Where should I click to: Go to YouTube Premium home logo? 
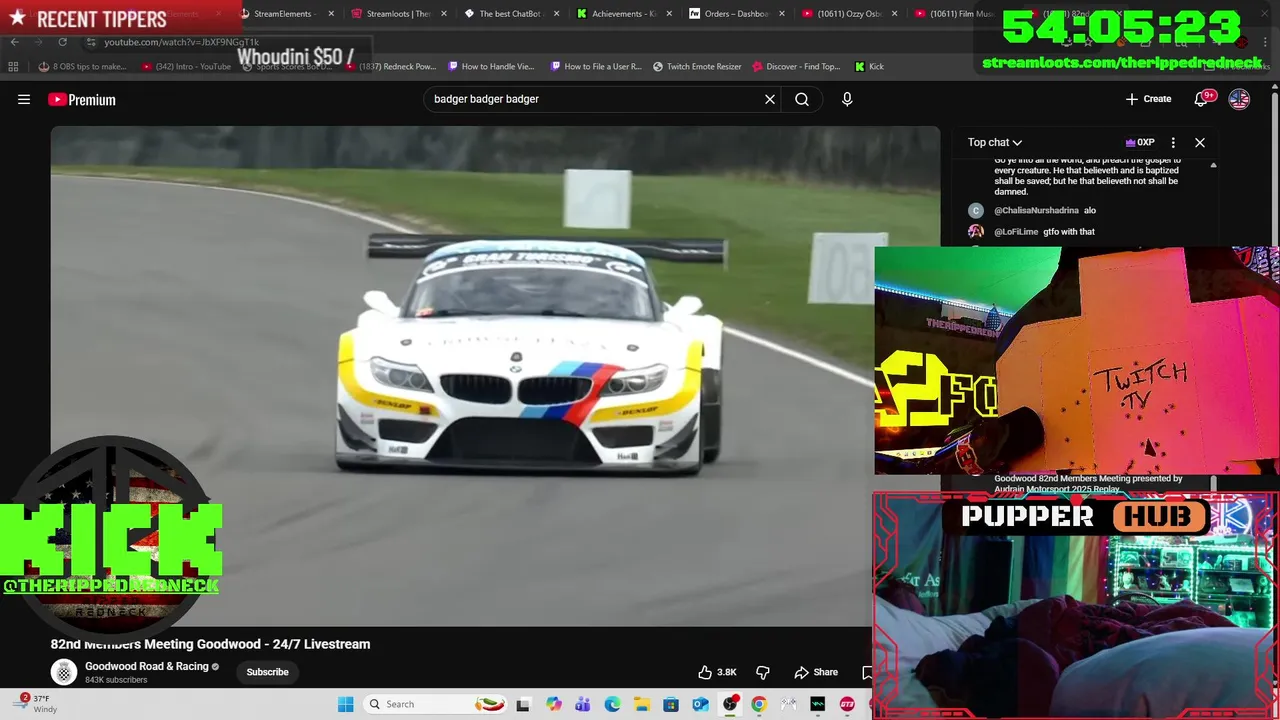(82, 99)
